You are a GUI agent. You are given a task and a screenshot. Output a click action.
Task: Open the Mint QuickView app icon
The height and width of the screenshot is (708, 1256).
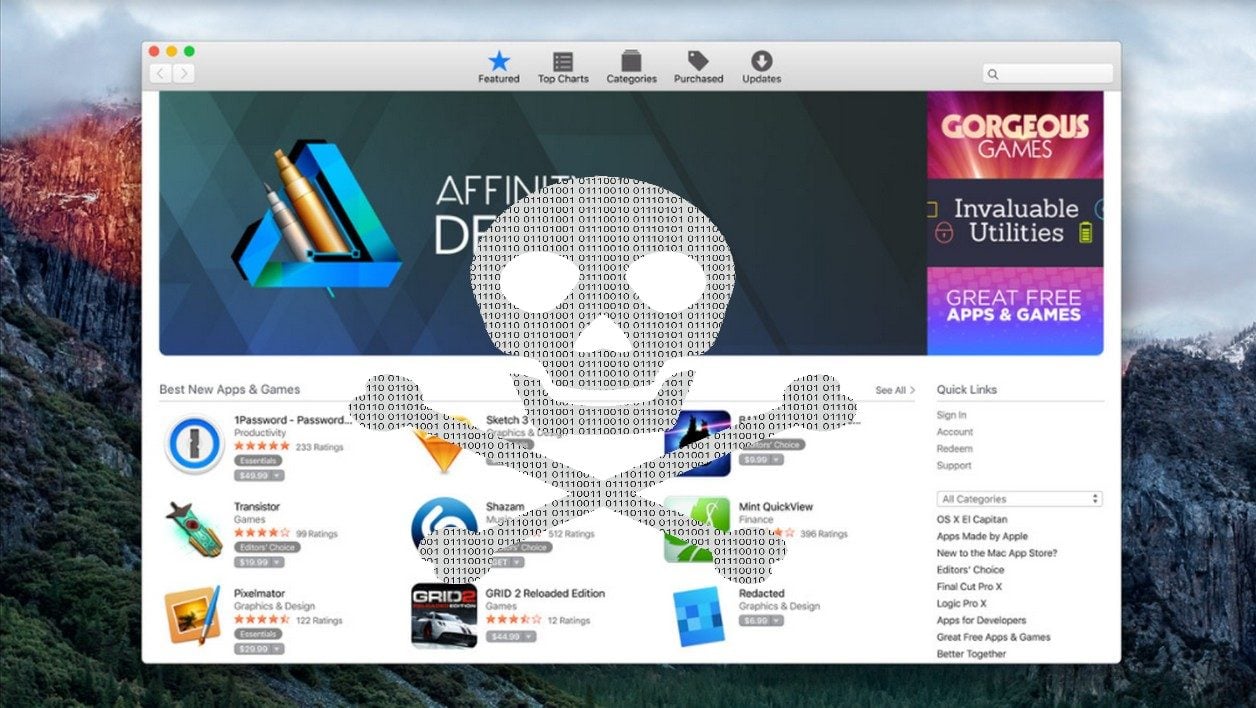(x=696, y=530)
